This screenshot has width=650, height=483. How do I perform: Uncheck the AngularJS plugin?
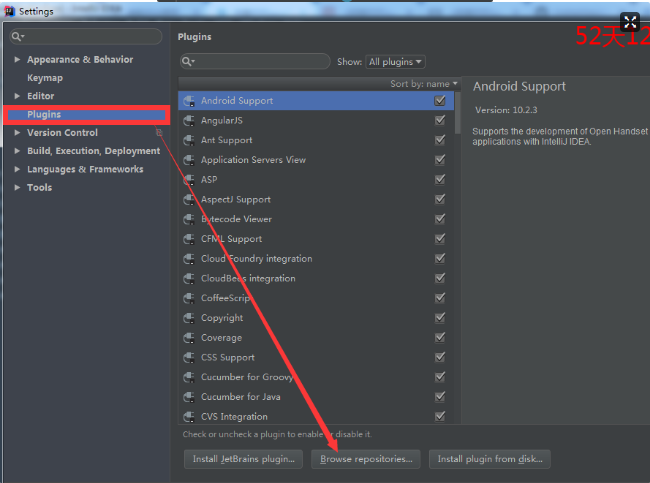(440, 120)
